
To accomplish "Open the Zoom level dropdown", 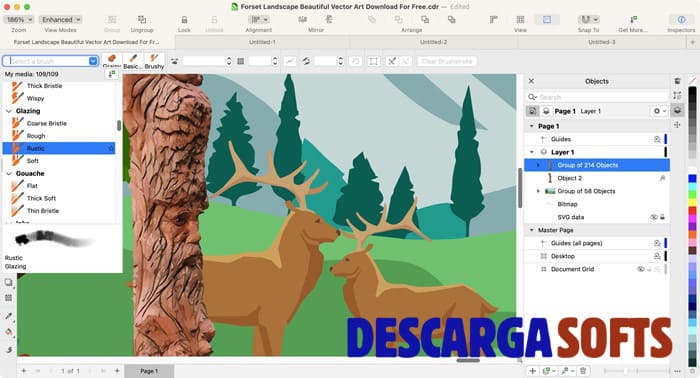I will [x=19, y=20].
